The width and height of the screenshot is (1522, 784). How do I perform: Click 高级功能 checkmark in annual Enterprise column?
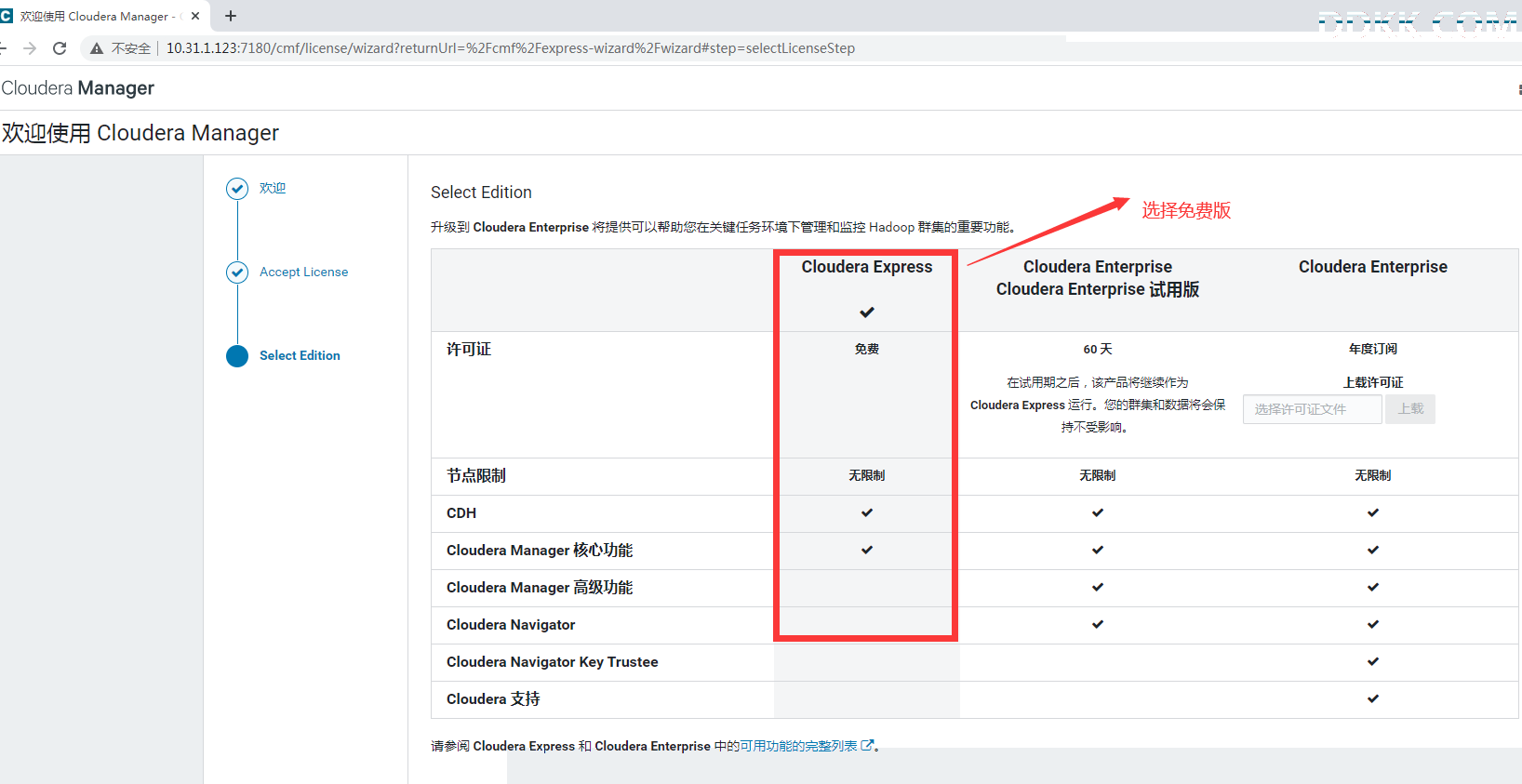[x=1373, y=587]
